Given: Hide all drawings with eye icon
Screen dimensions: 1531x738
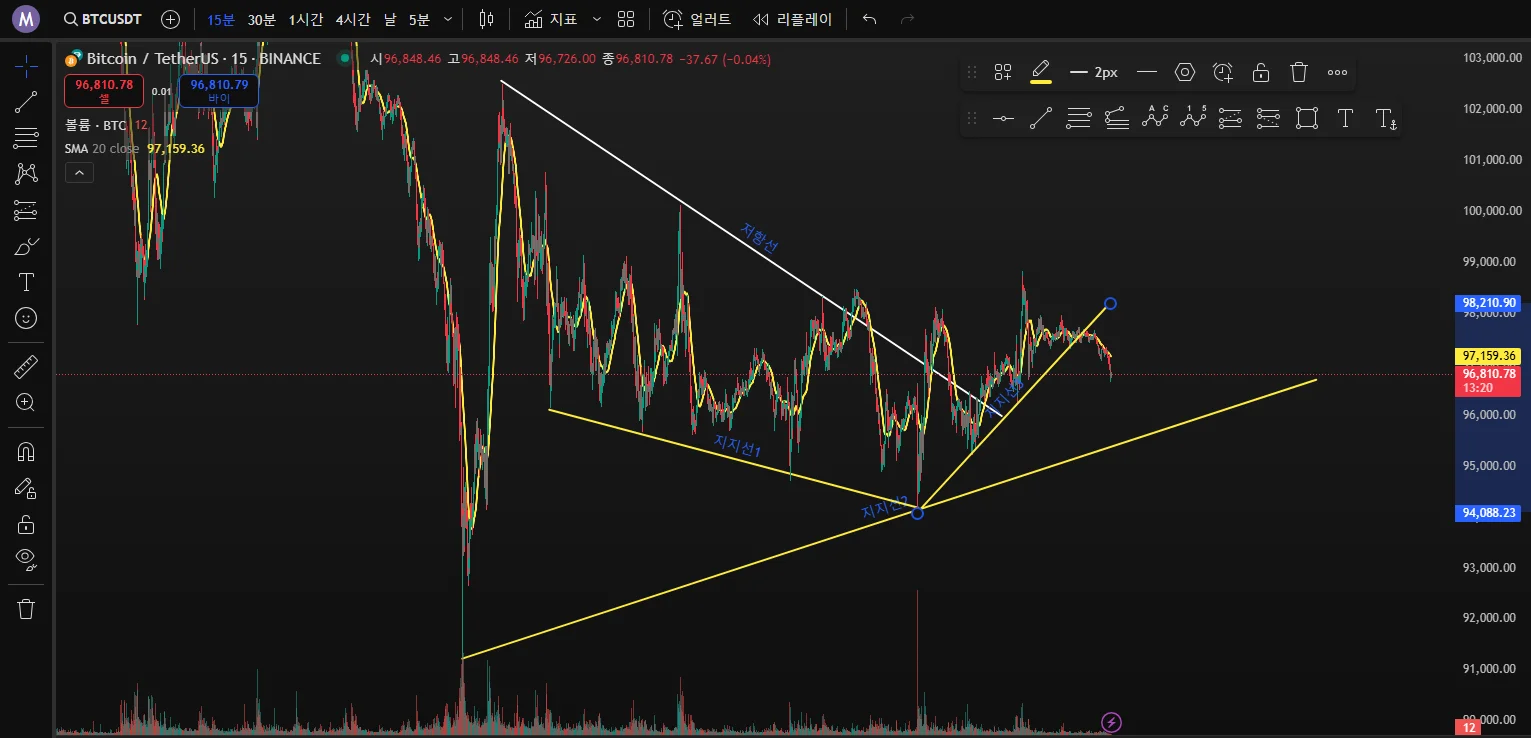Looking at the screenshot, I should point(26,560).
